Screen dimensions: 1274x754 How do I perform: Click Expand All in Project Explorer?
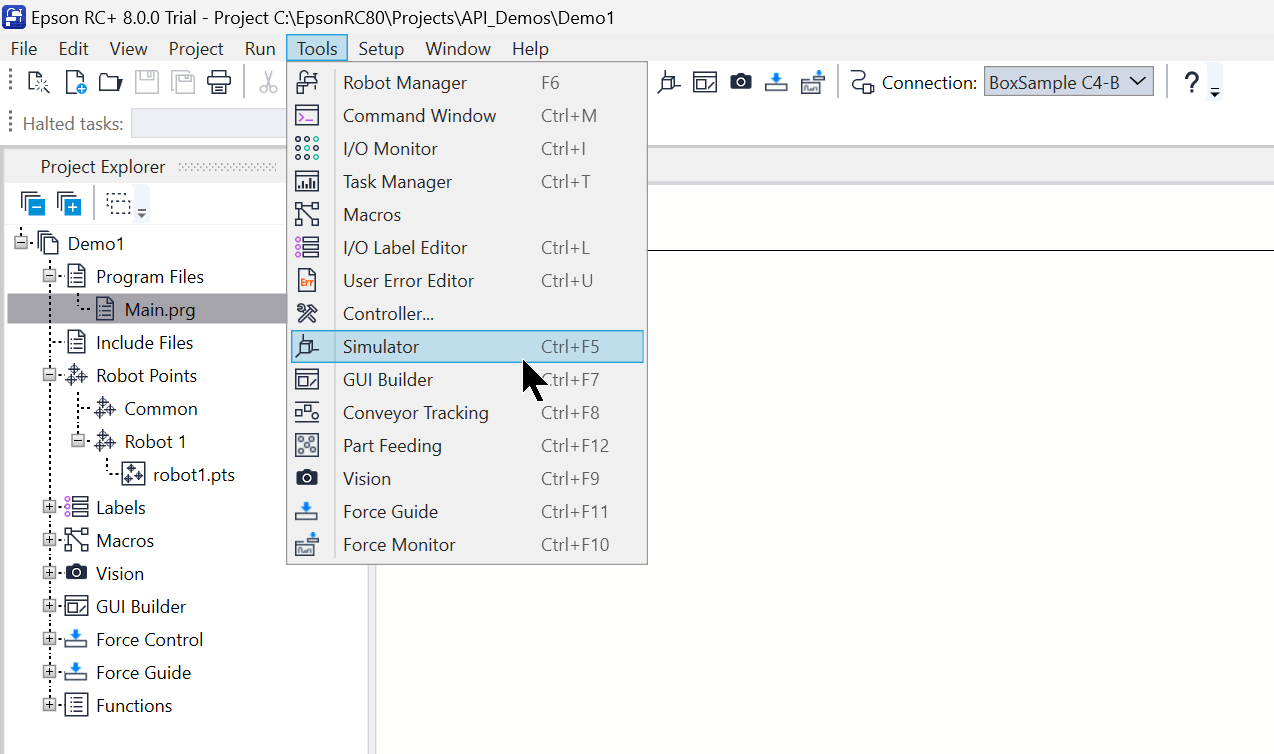(x=69, y=204)
